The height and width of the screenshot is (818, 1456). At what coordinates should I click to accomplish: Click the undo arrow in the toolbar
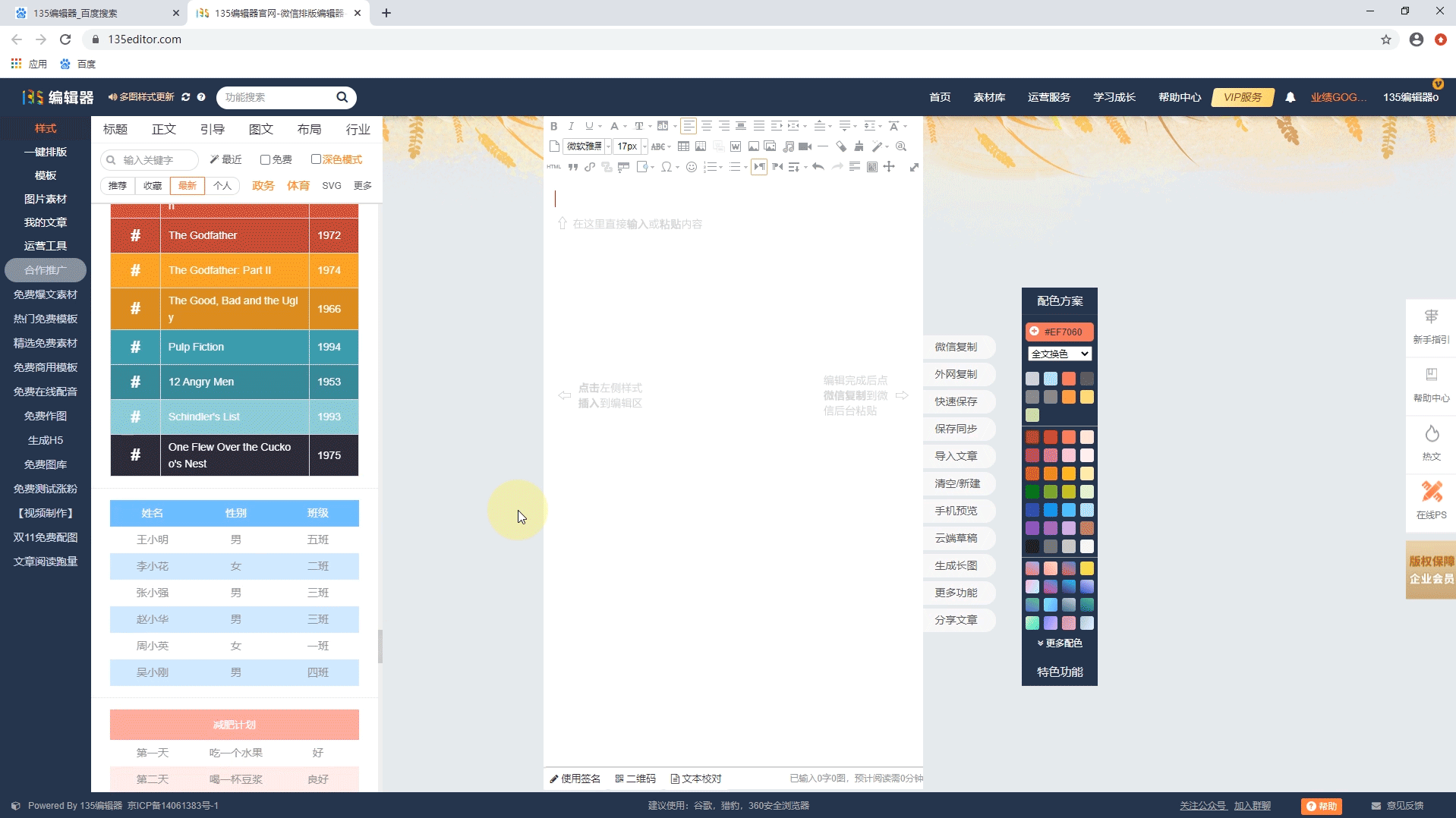pos(818,167)
